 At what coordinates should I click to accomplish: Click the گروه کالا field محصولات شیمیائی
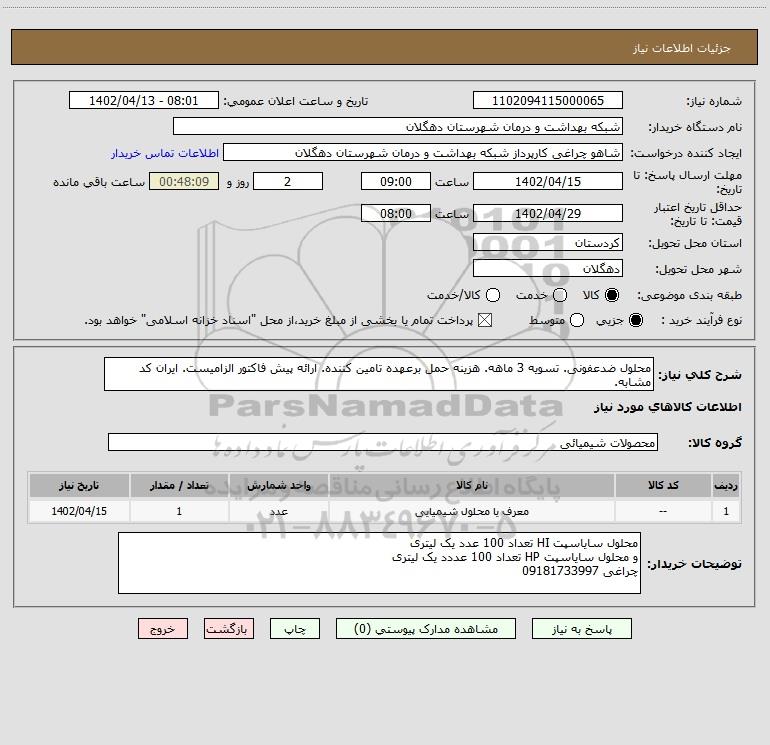tap(383, 442)
